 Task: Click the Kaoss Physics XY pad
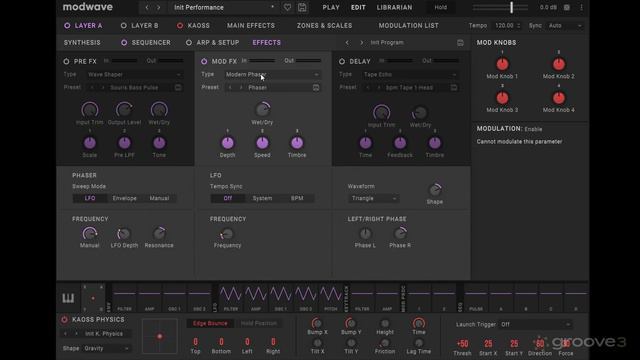coord(160,336)
